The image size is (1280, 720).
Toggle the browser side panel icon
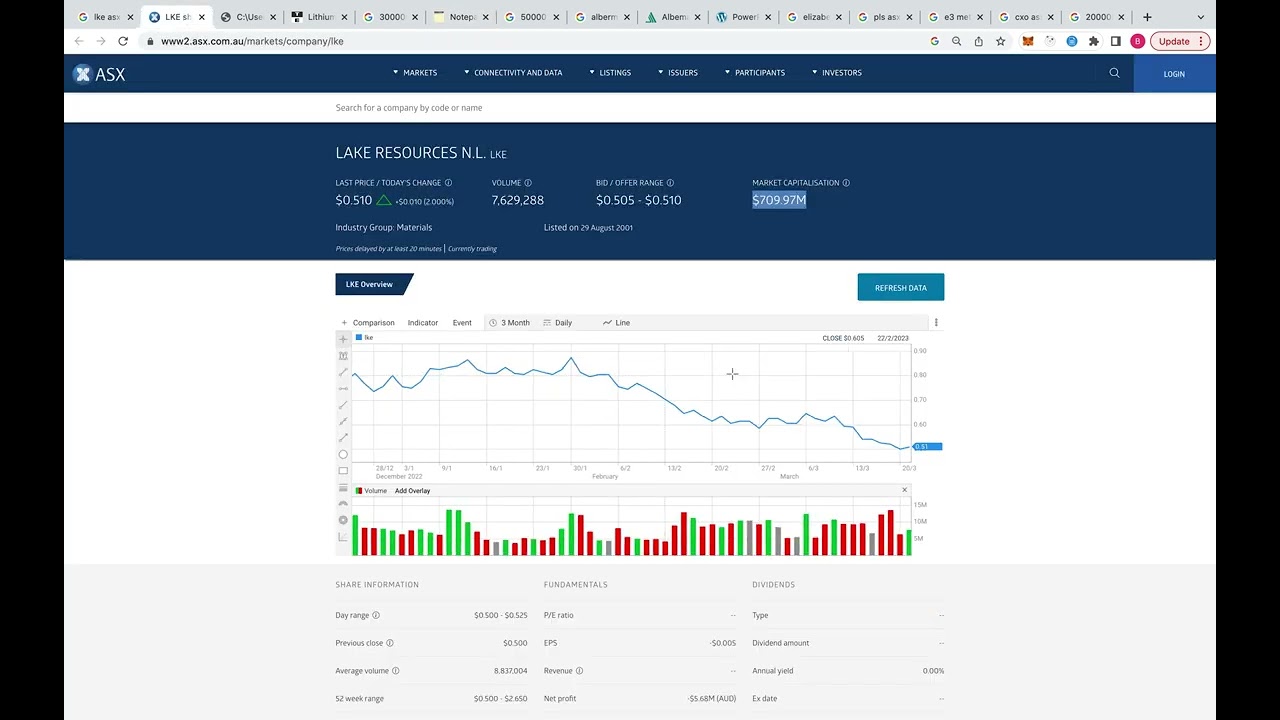[x=1116, y=41]
